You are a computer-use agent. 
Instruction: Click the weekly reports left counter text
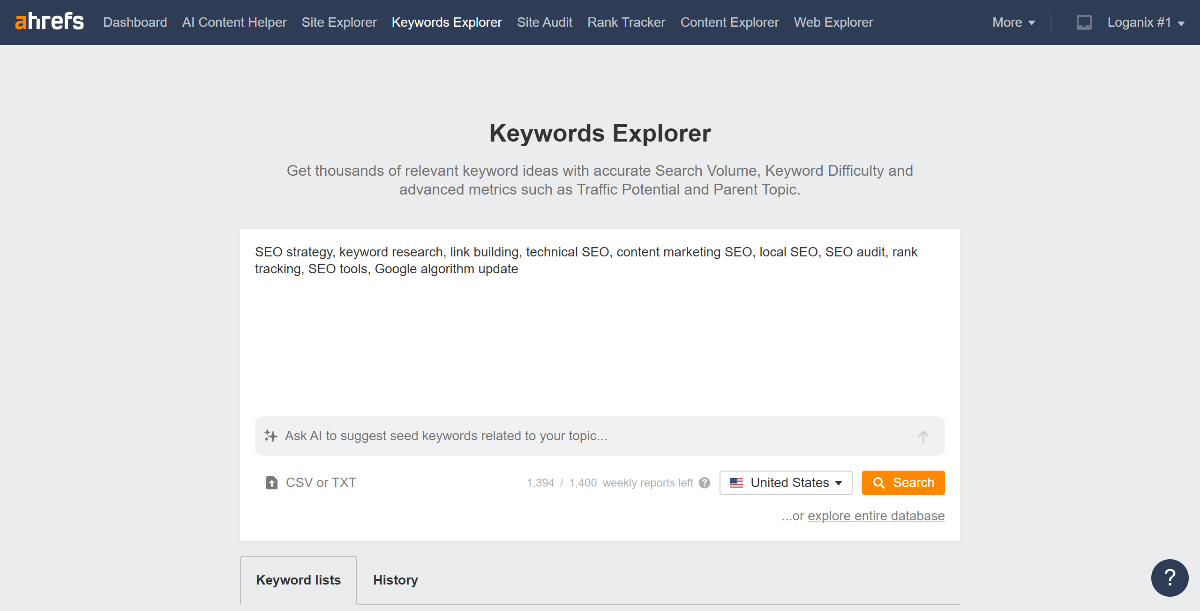(x=610, y=483)
